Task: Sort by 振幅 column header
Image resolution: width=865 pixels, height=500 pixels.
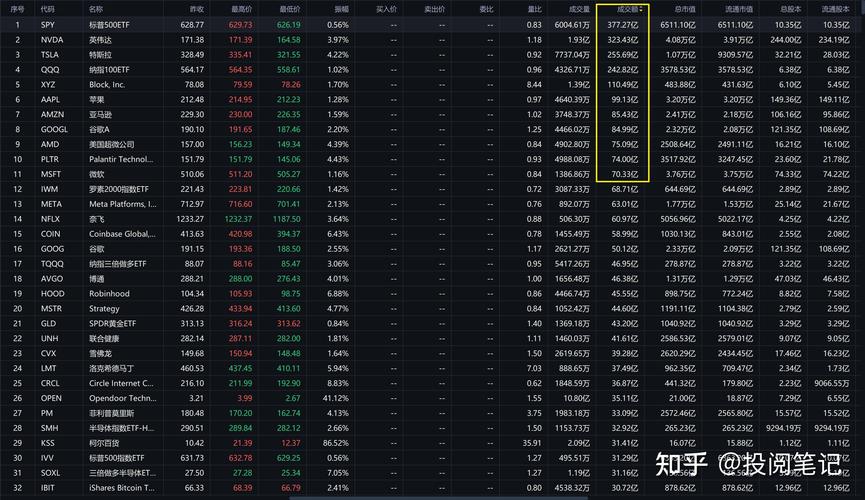Action: tap(342, 9)
